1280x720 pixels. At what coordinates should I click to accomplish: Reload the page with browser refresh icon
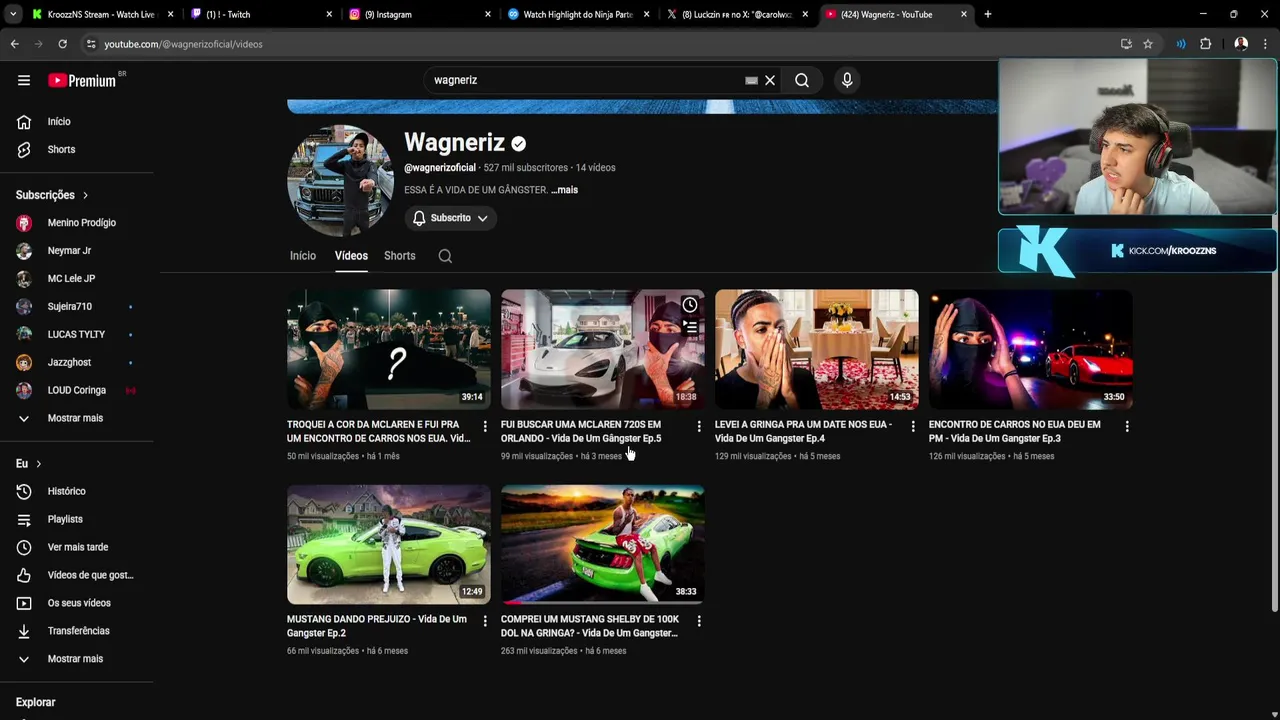(x=62, y=44)
